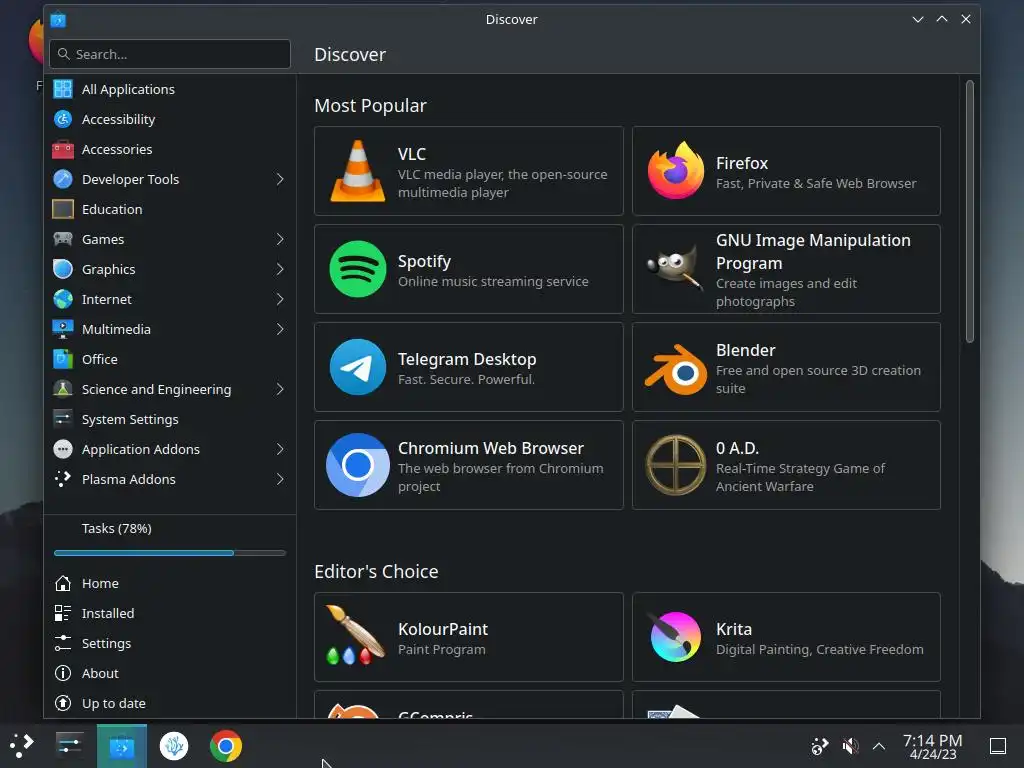Viewport: 1024px width, 768px height.
Task: Click the KolourPaint brush icon
Action: click(355, 635)
